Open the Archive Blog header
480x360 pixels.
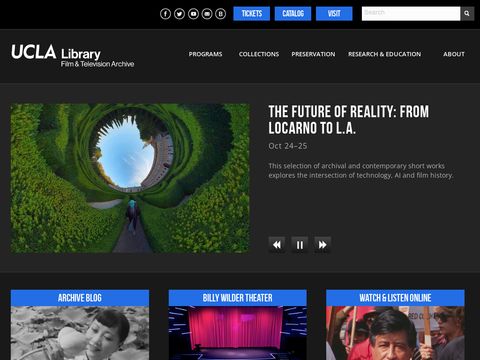pyautogui.click(x=80, y=298)
